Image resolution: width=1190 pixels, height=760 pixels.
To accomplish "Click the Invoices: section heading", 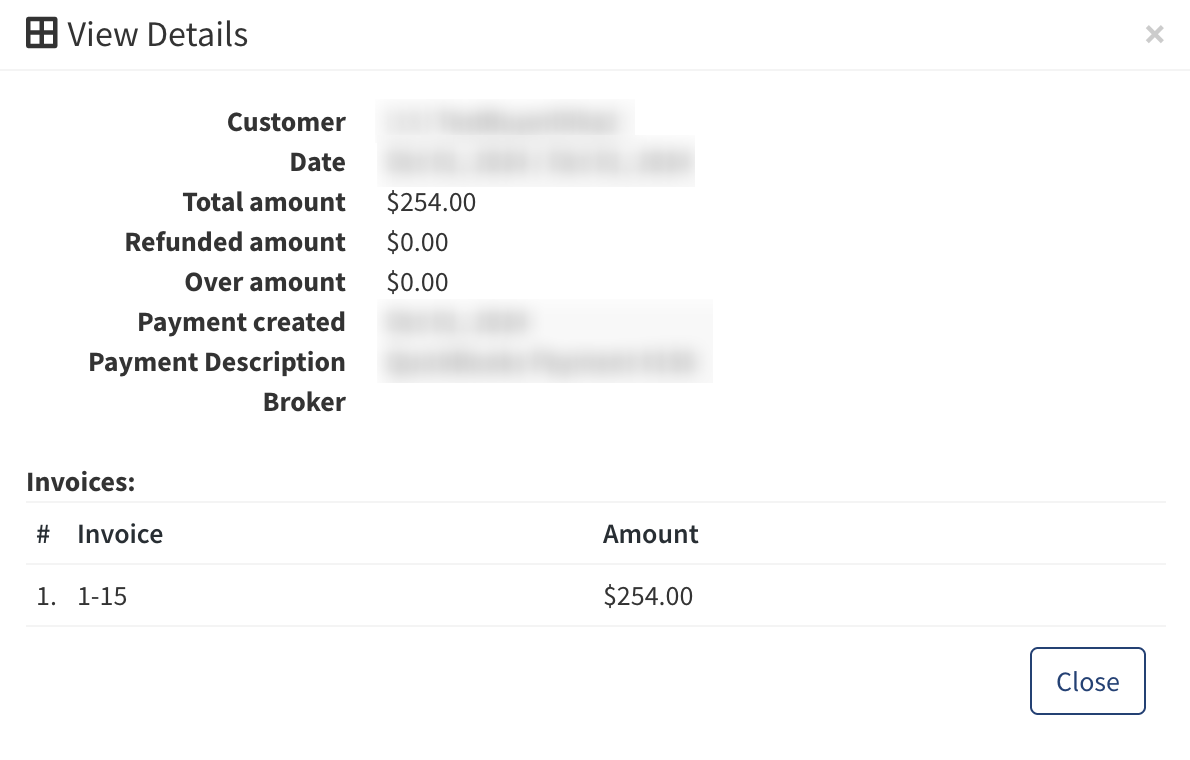I will (80, 482).
